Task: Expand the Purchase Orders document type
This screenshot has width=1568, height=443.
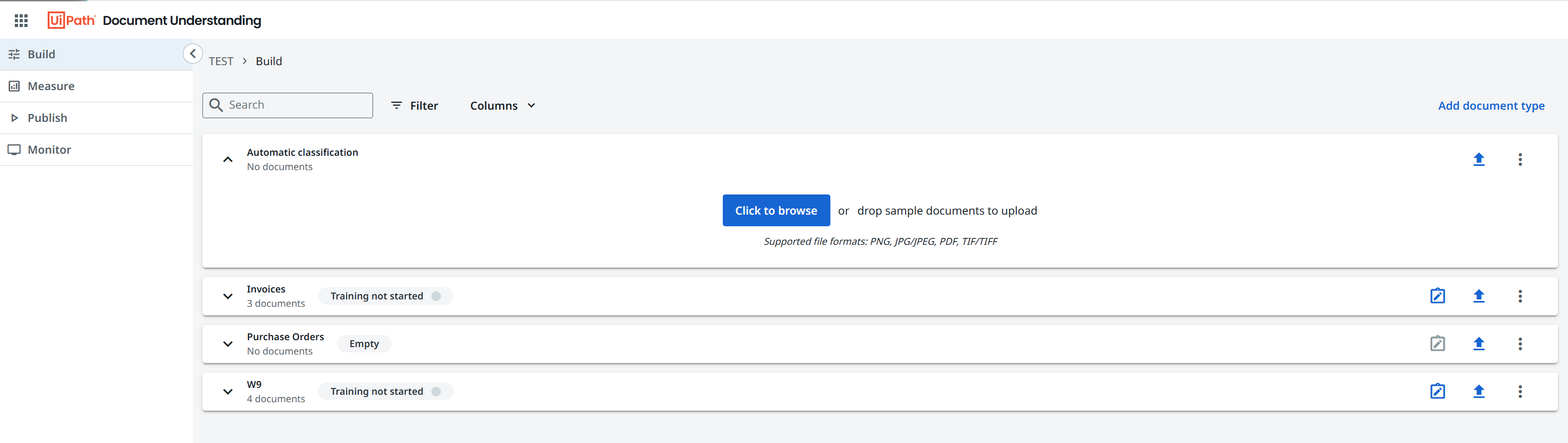Action: [x=228, y=344]
